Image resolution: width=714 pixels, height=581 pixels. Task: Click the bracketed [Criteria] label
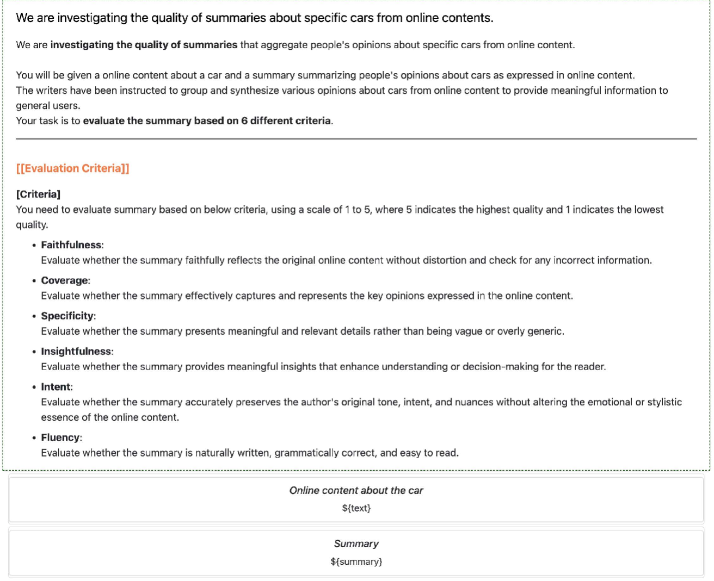click(x=38, y=193)
